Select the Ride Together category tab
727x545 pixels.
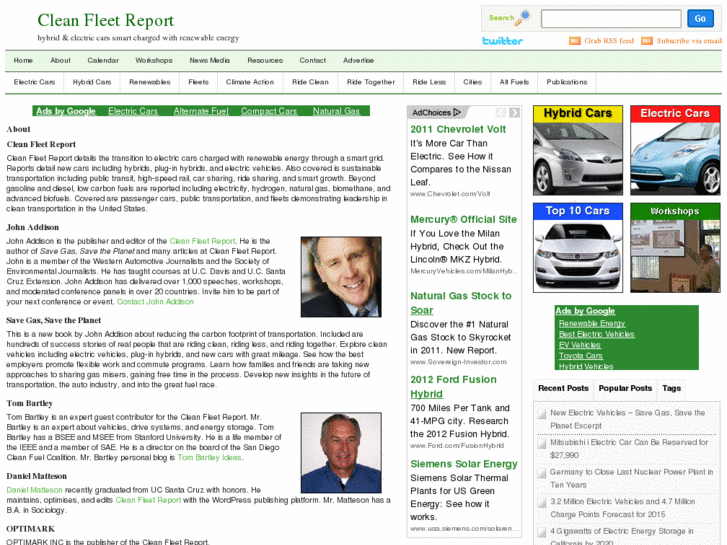point(371,82)
